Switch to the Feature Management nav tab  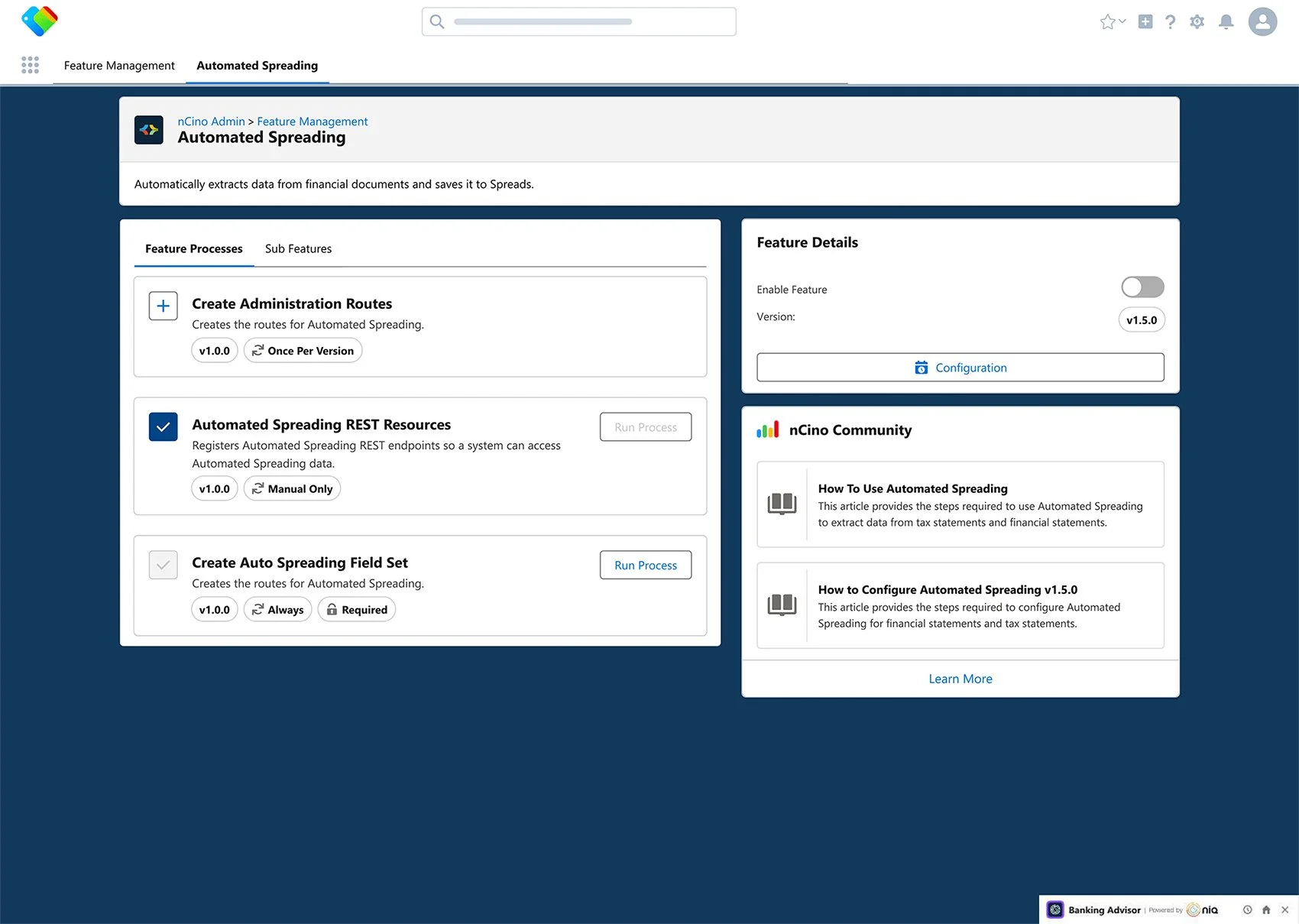tap(119, 66)
